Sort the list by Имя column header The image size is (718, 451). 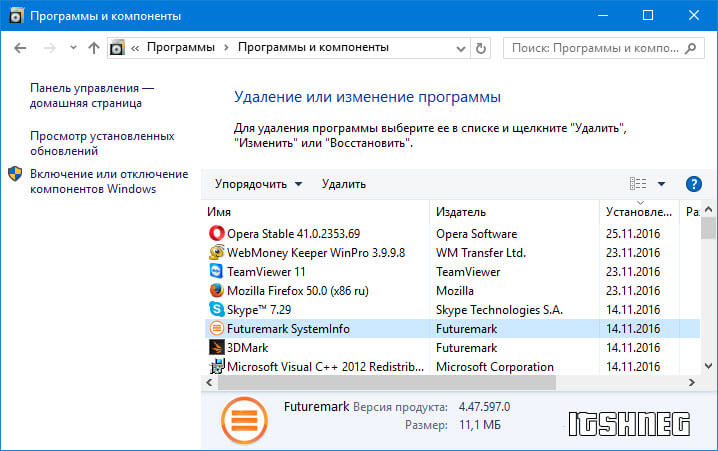coord(219,212)
